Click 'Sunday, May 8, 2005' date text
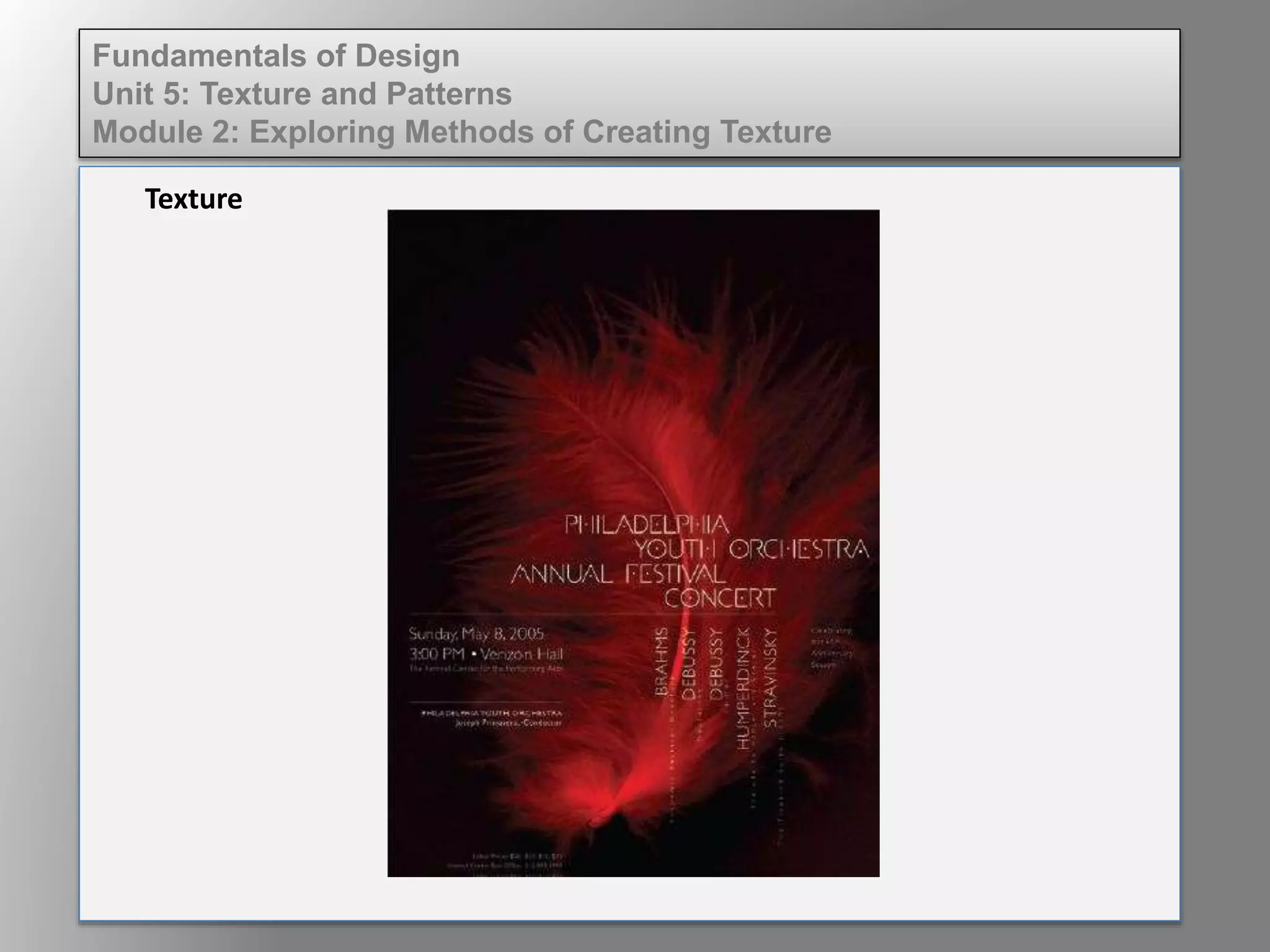The image size is (1270, 952). tap(476, 634)
